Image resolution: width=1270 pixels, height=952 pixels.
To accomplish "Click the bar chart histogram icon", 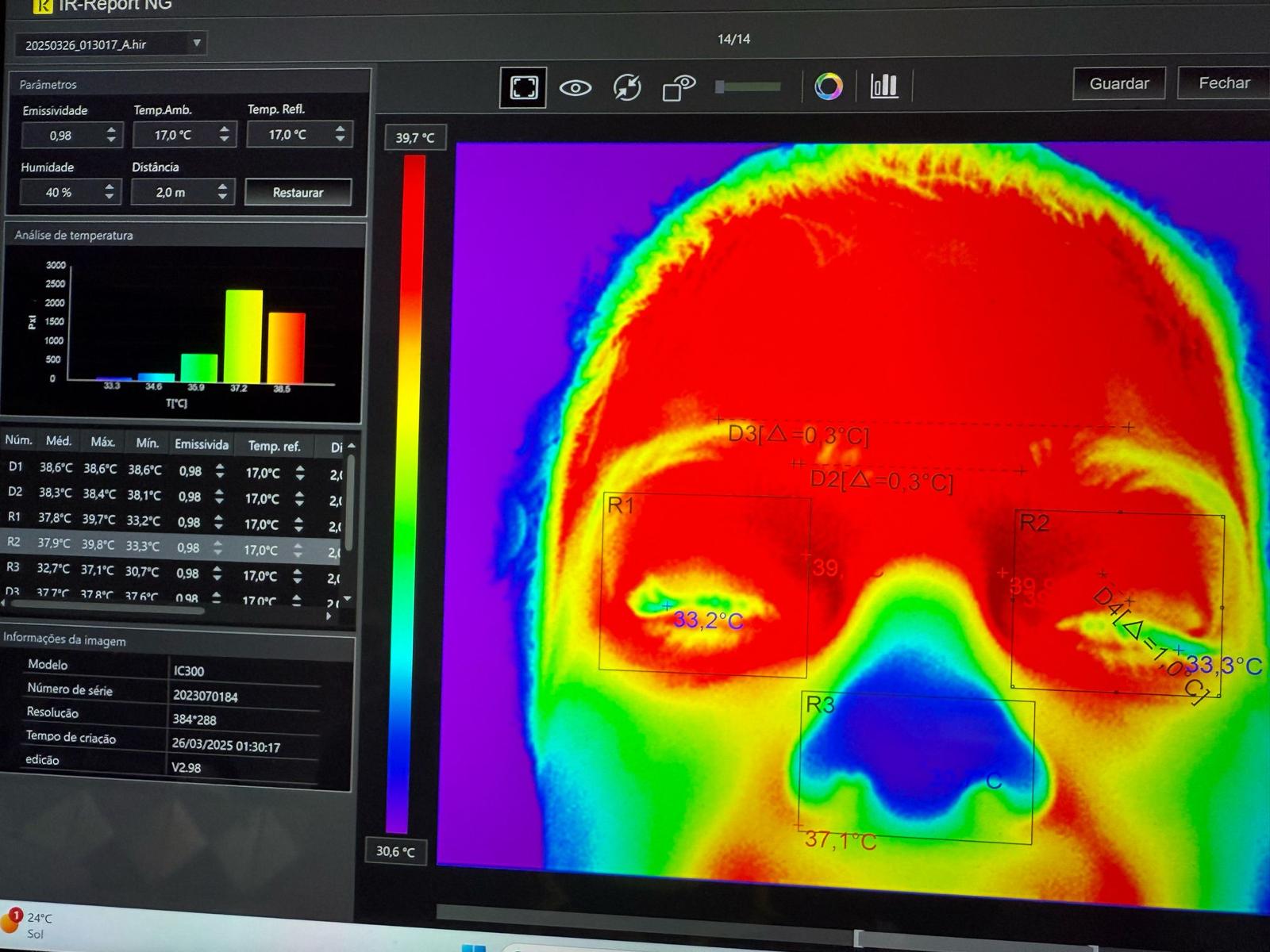I will tap(884, 86).
